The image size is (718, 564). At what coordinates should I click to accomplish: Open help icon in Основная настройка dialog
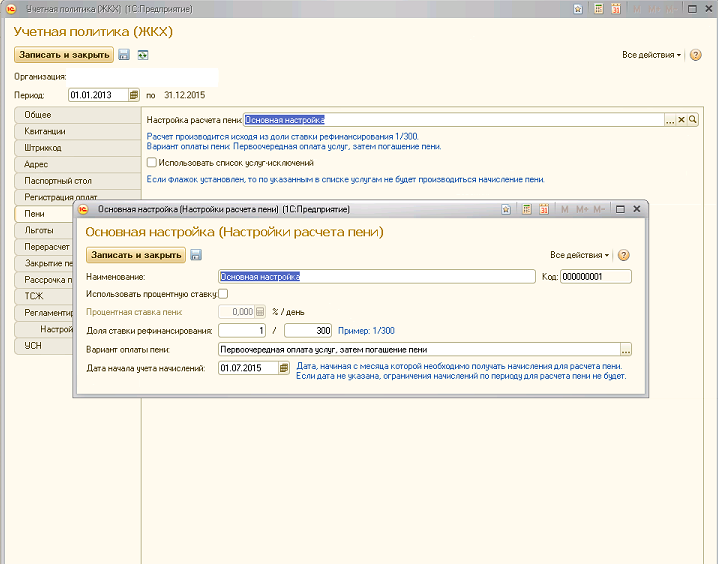tap(624, 255)
